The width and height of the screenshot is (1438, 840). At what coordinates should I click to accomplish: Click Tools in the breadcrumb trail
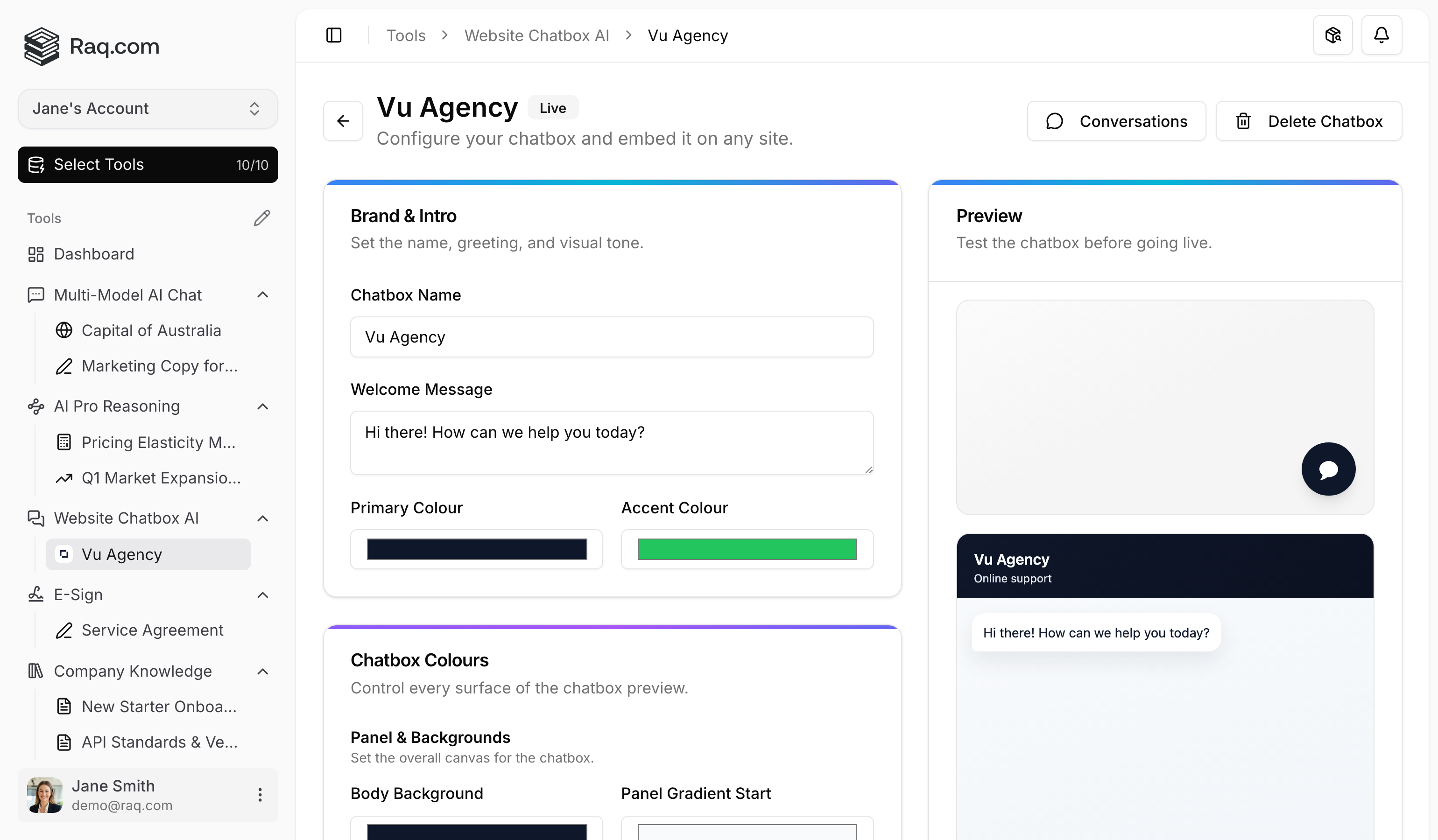[406, 35]
